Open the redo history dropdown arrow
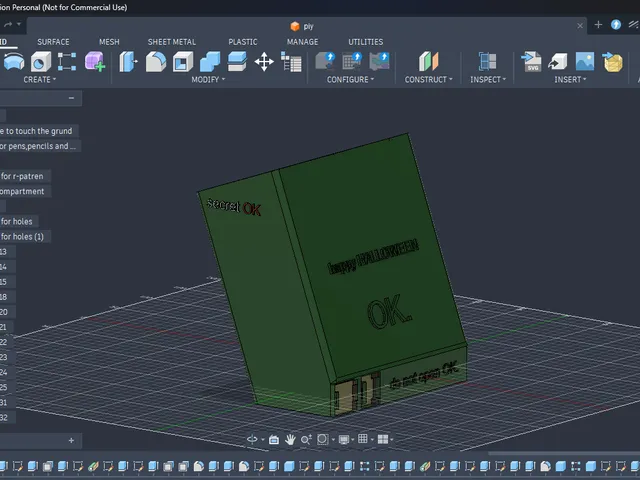640x480 pixels. (19, 24)
